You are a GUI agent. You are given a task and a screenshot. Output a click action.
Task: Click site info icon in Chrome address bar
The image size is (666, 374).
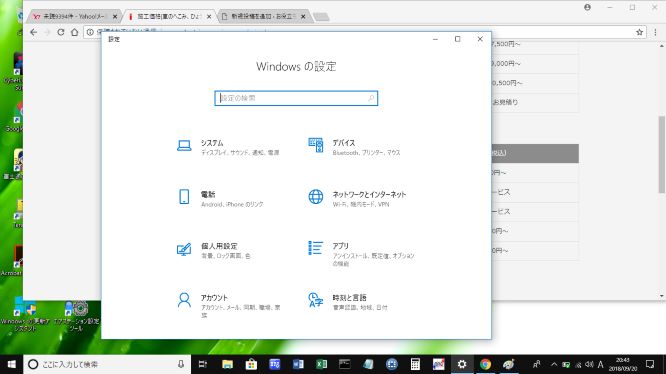(x=90, y=32)
